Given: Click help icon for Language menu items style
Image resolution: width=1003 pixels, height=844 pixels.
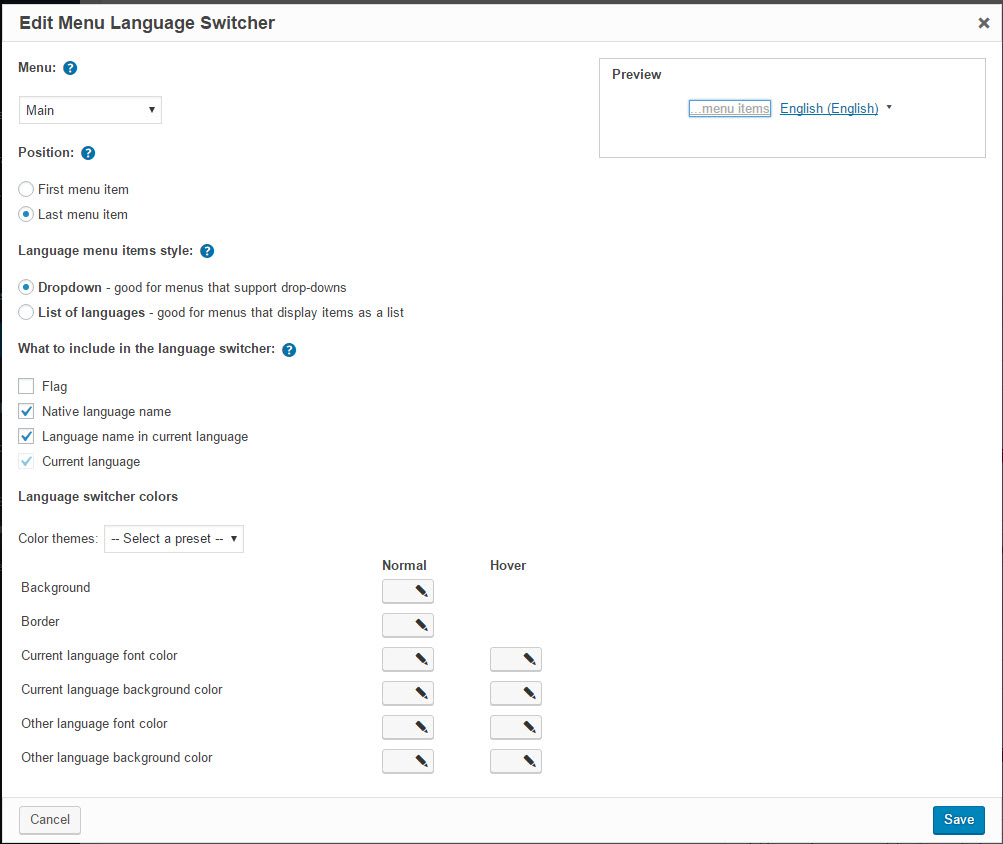Looking at the screenshot, I should tap(207, 251).
